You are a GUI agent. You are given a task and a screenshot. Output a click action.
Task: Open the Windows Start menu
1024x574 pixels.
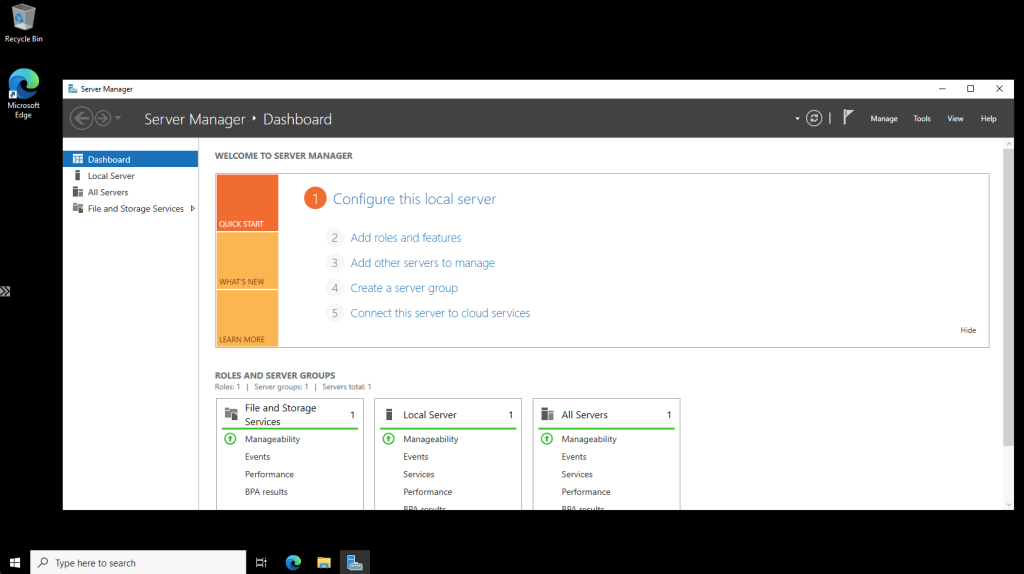pyautogui.click(x=15, y=562)
